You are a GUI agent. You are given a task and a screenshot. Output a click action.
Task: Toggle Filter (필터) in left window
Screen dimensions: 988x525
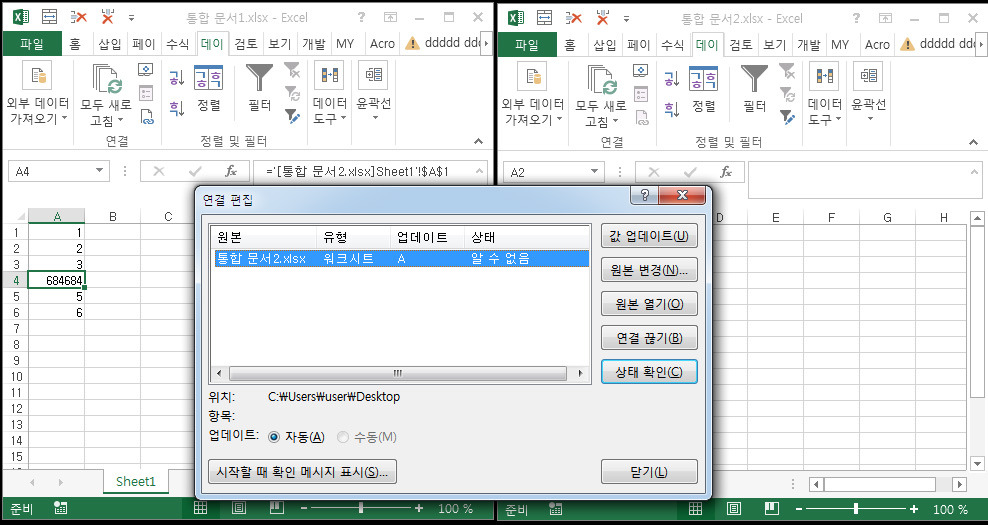[x=258, y=89]
